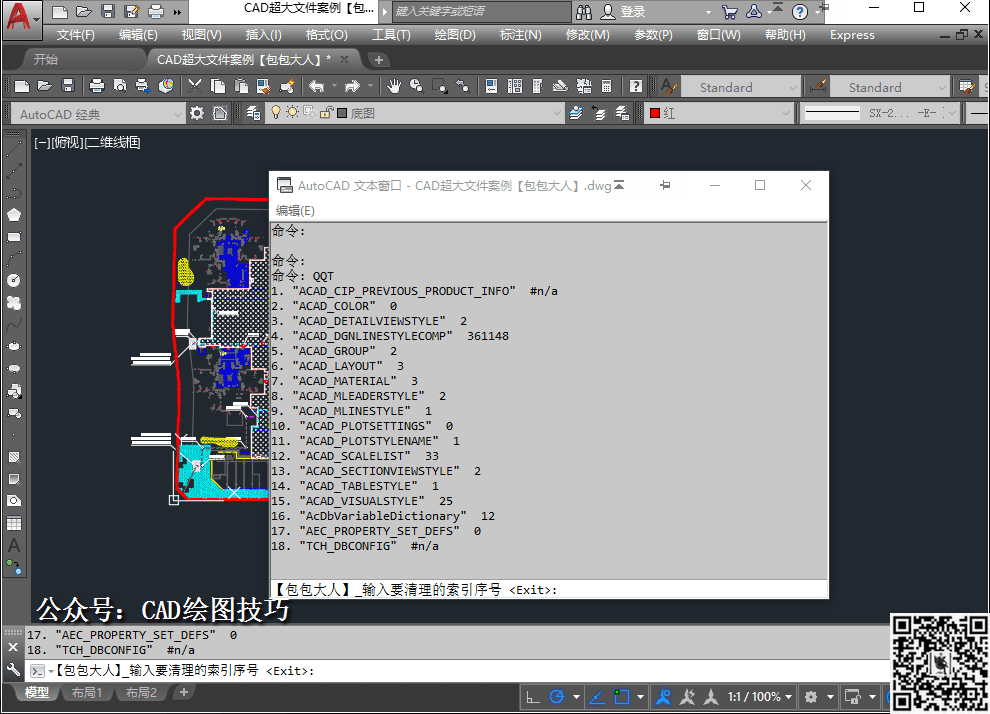
Task: Open Layer Properties Manager icon
Action: [253, 113]
